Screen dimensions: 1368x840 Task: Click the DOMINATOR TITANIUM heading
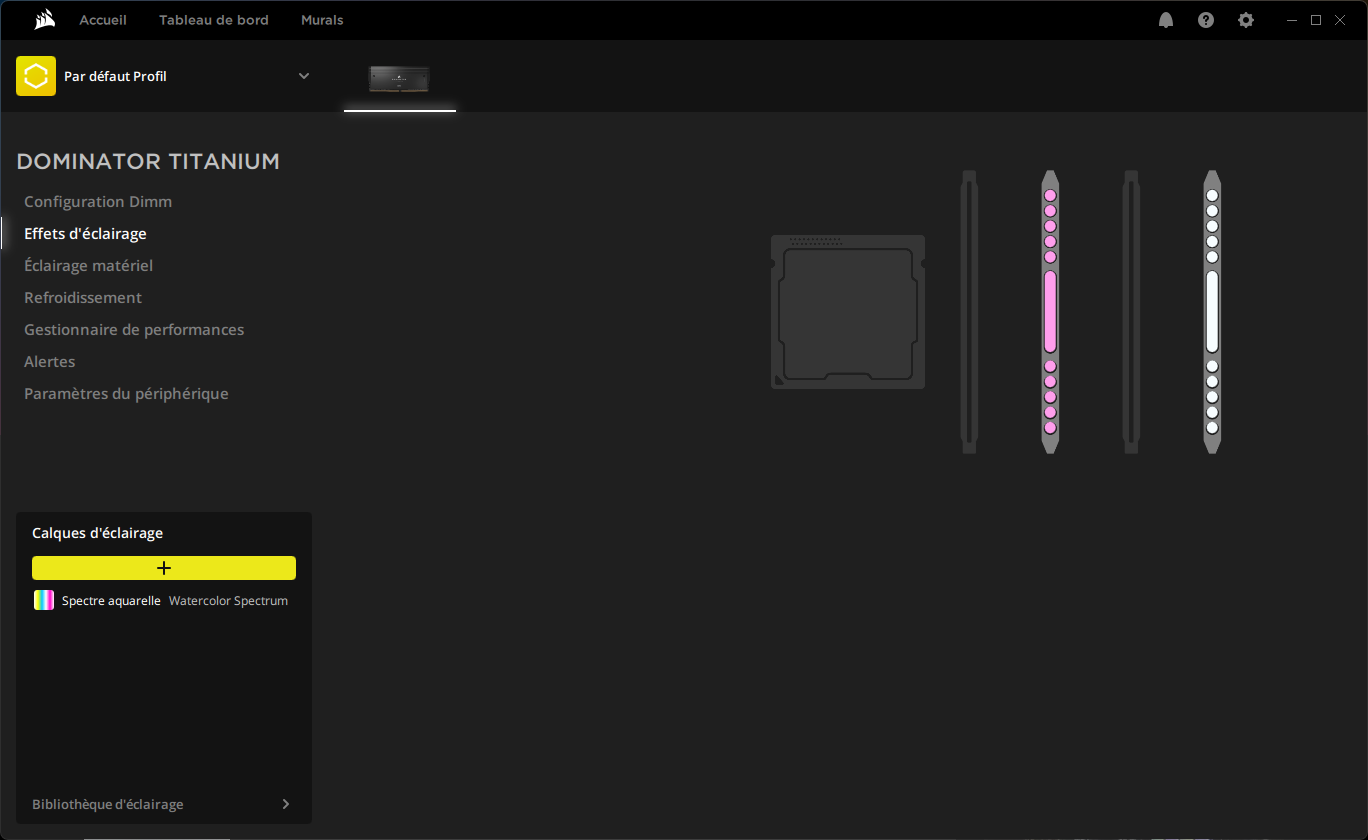click(148, 161)
